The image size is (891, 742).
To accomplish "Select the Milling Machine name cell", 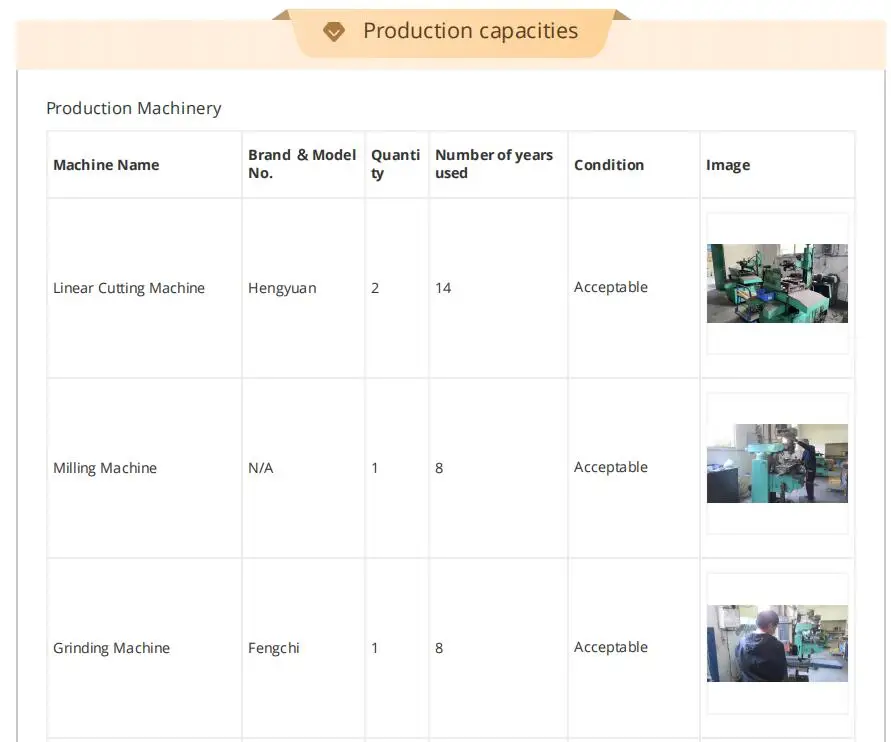I will 105,468.
